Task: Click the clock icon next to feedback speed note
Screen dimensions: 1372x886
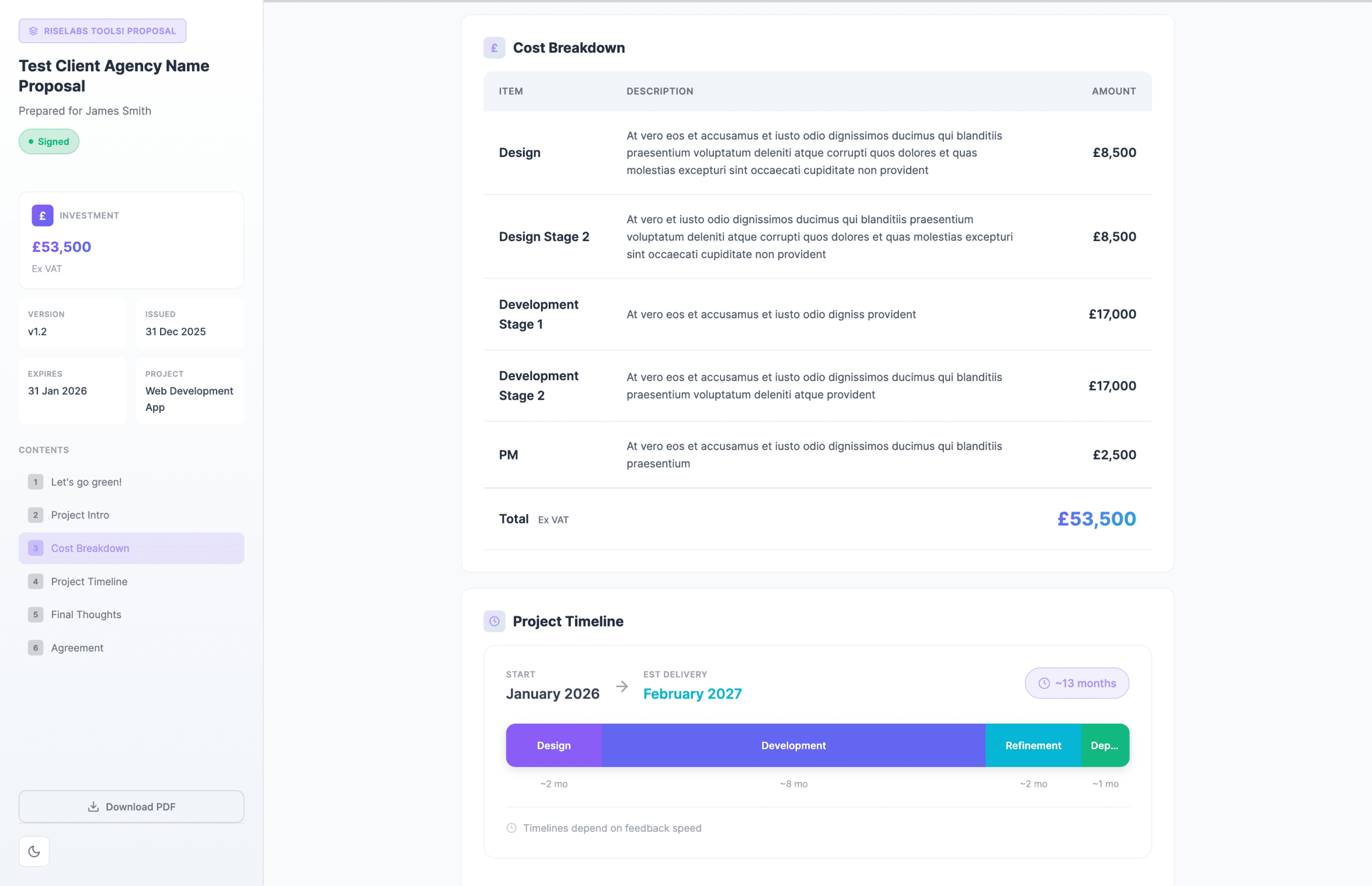Action: pos(511,828)
